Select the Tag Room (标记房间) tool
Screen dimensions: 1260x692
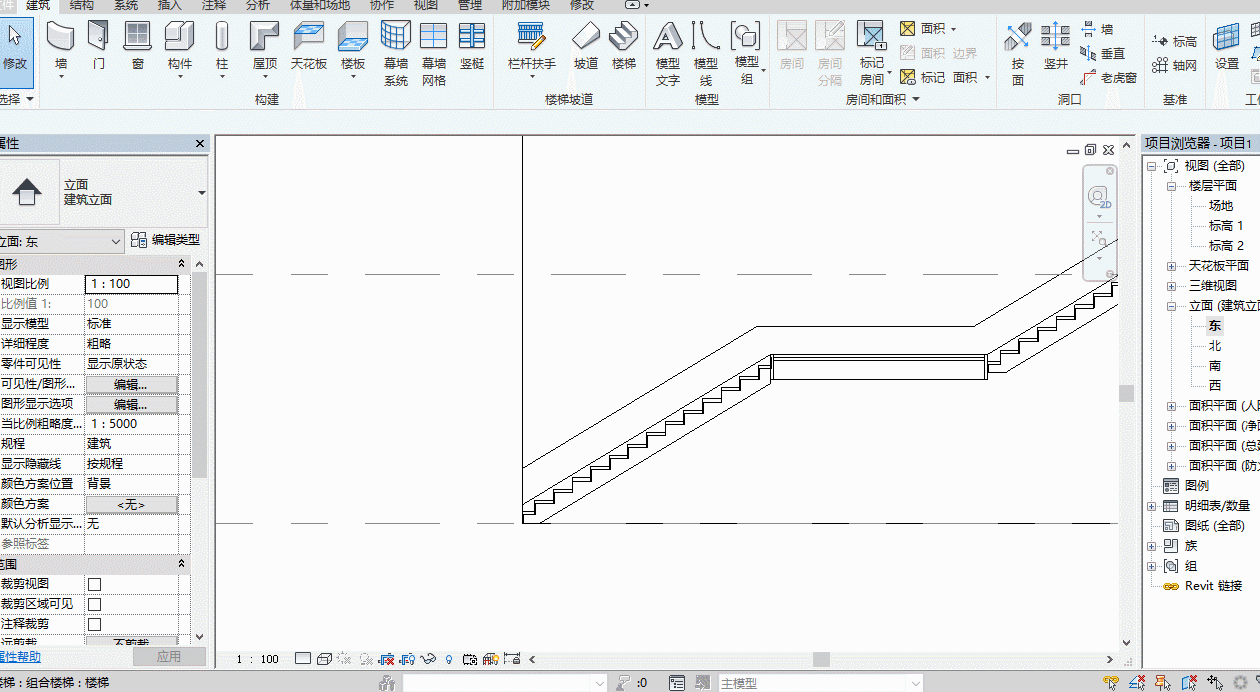[x=872, y=54]
